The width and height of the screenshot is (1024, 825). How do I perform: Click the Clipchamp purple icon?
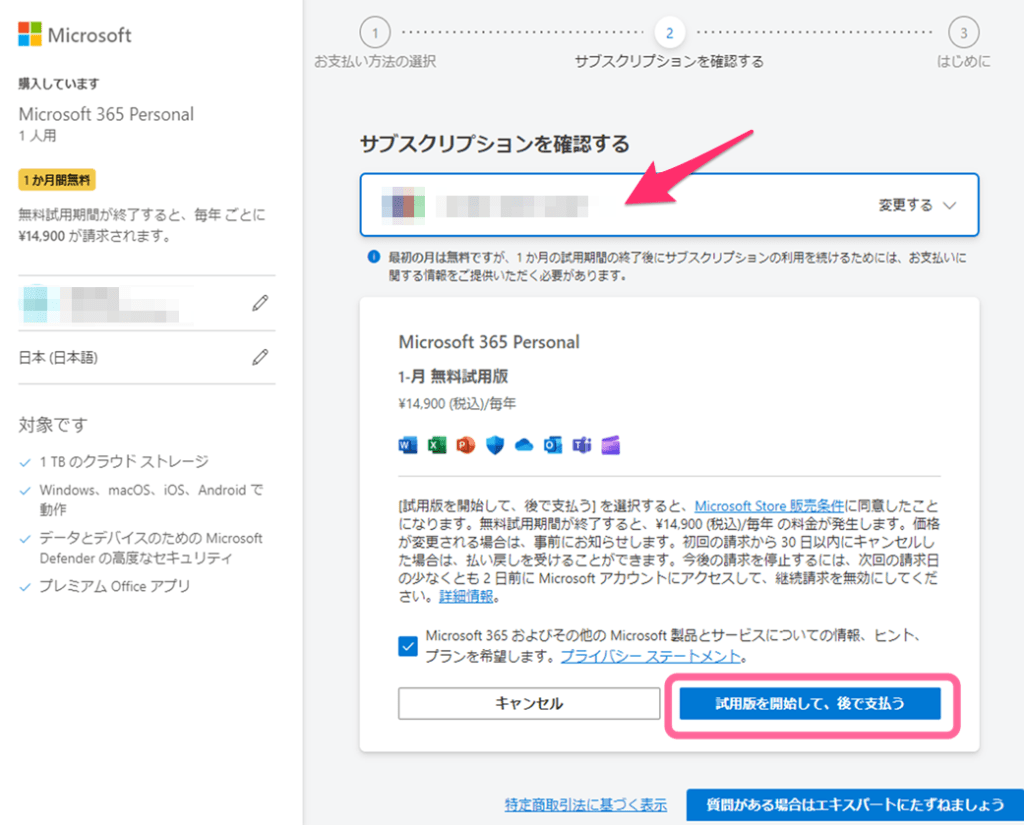pyautogui.click(x=611, y=445)
